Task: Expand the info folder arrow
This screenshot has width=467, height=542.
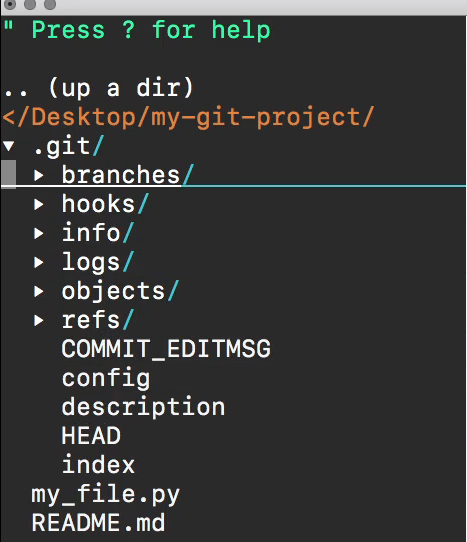Action: 39,233
